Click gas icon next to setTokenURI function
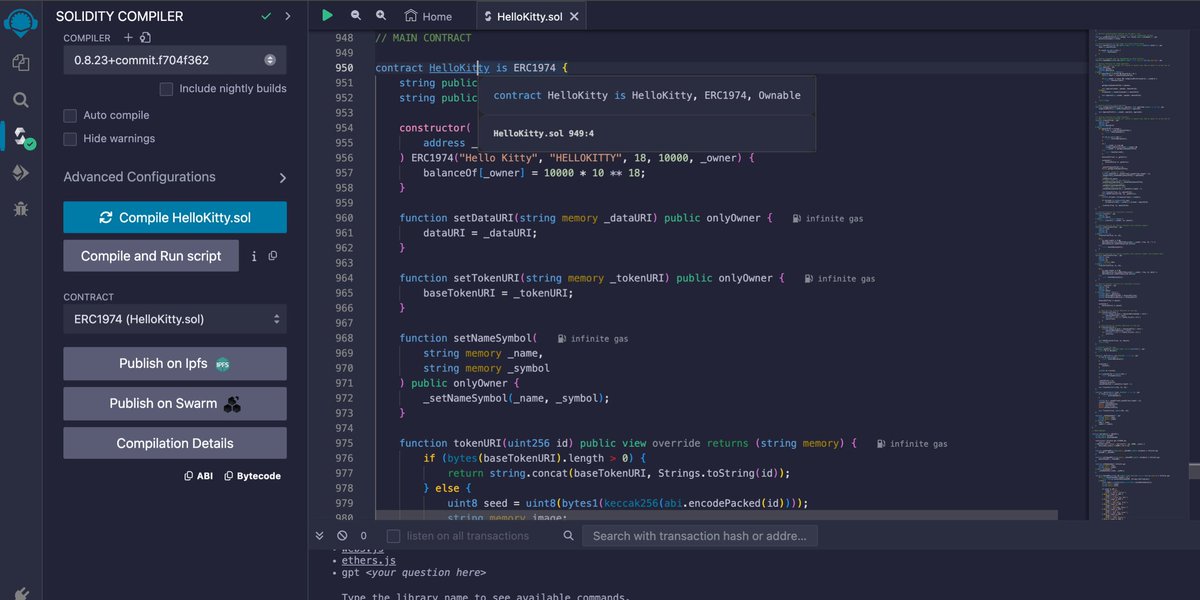 [x=808, y=278]
